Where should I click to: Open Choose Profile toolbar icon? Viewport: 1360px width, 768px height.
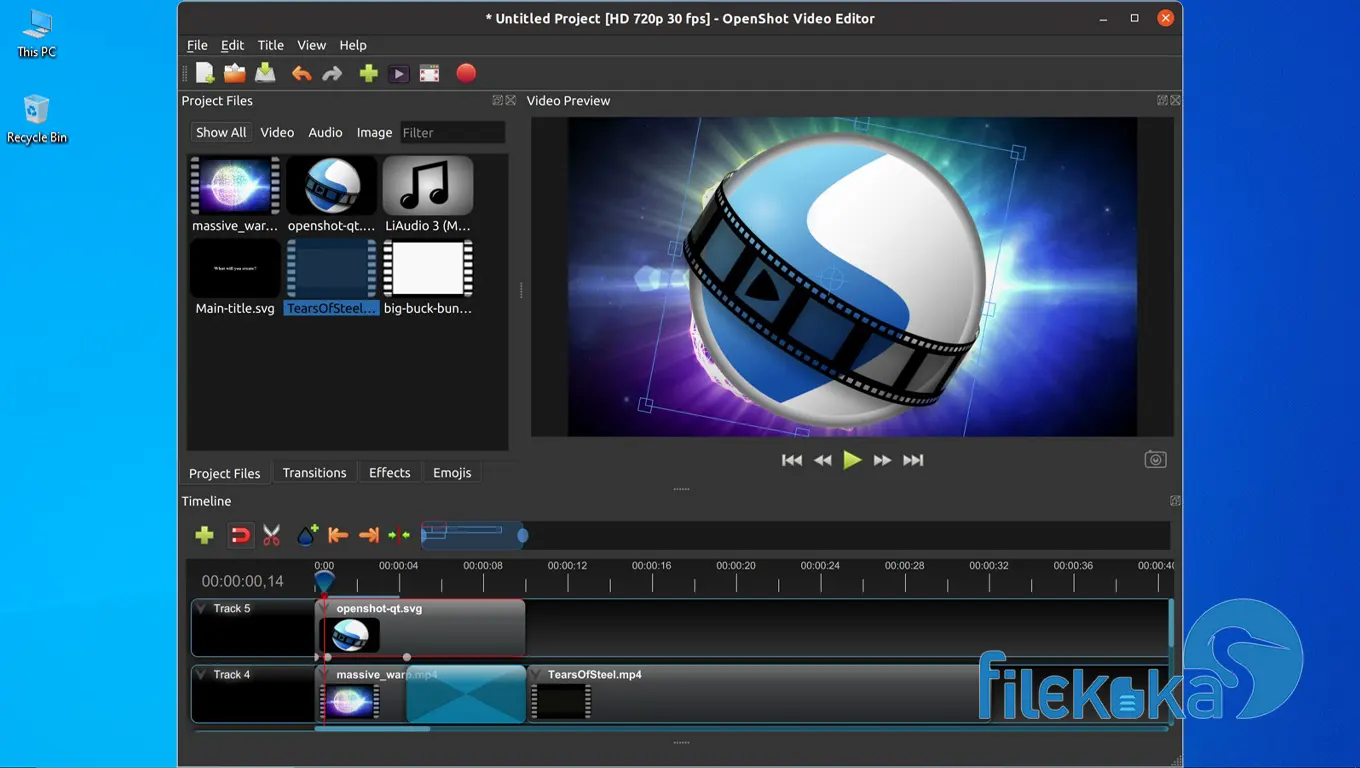399,73
